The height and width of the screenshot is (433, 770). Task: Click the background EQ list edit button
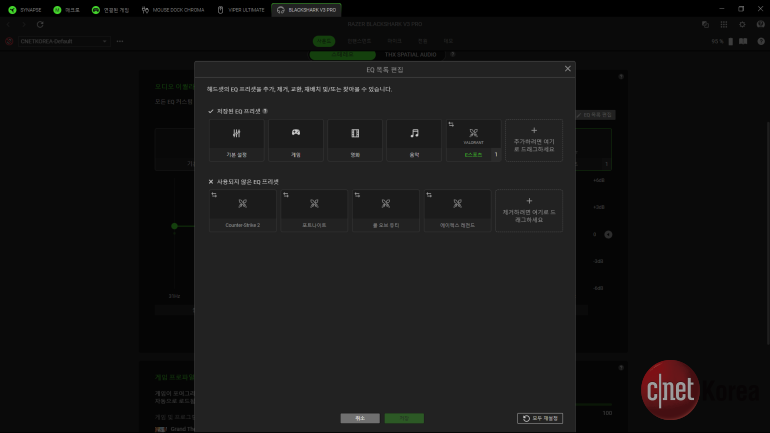click(x=595, y=115)
